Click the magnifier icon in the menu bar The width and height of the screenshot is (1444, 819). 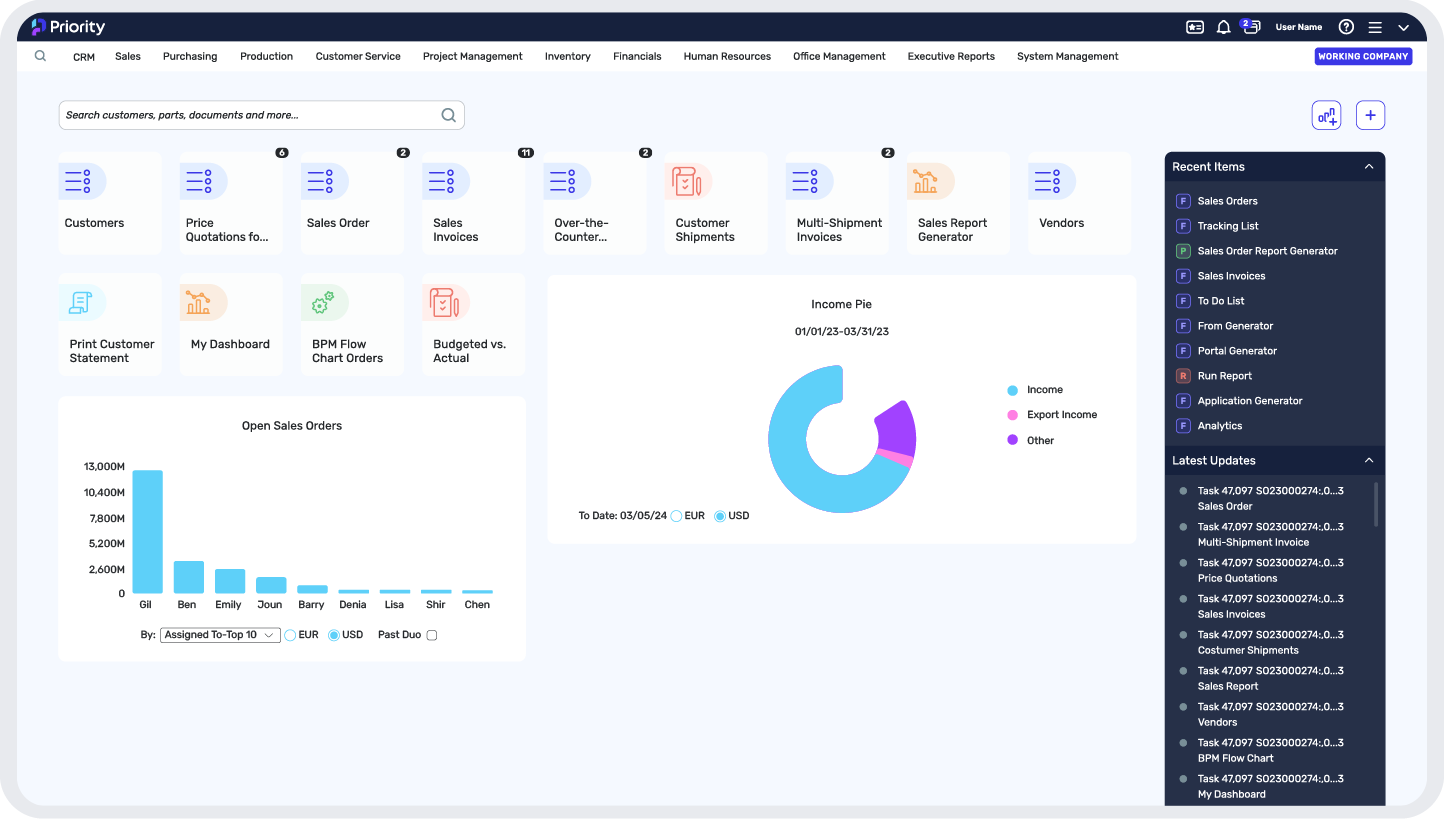point(40,56)
